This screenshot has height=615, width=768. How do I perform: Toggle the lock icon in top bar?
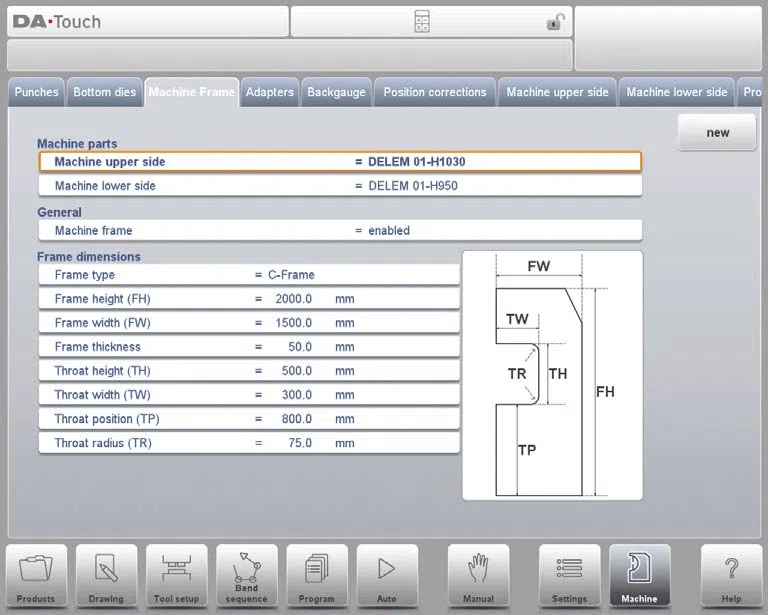555,22
